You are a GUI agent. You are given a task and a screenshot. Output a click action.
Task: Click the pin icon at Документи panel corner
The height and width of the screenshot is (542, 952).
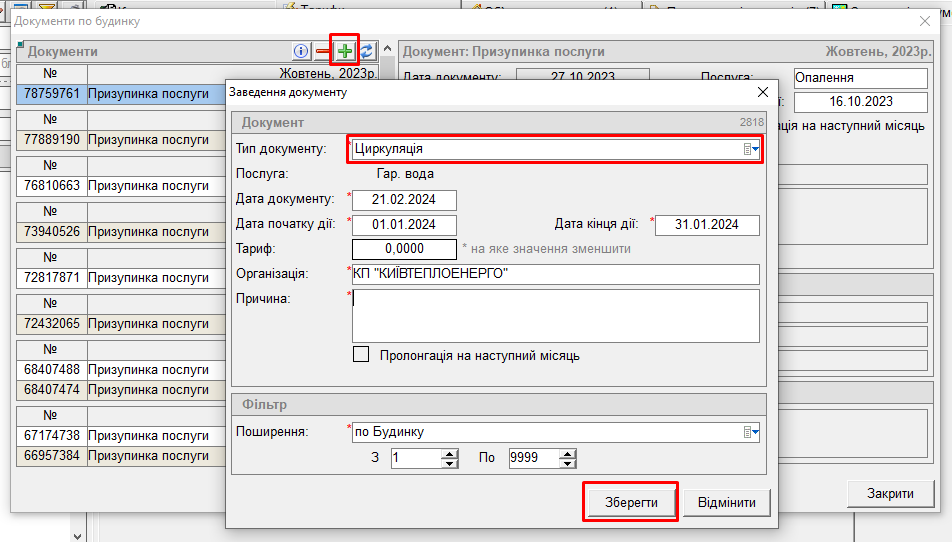coord(21,44)
